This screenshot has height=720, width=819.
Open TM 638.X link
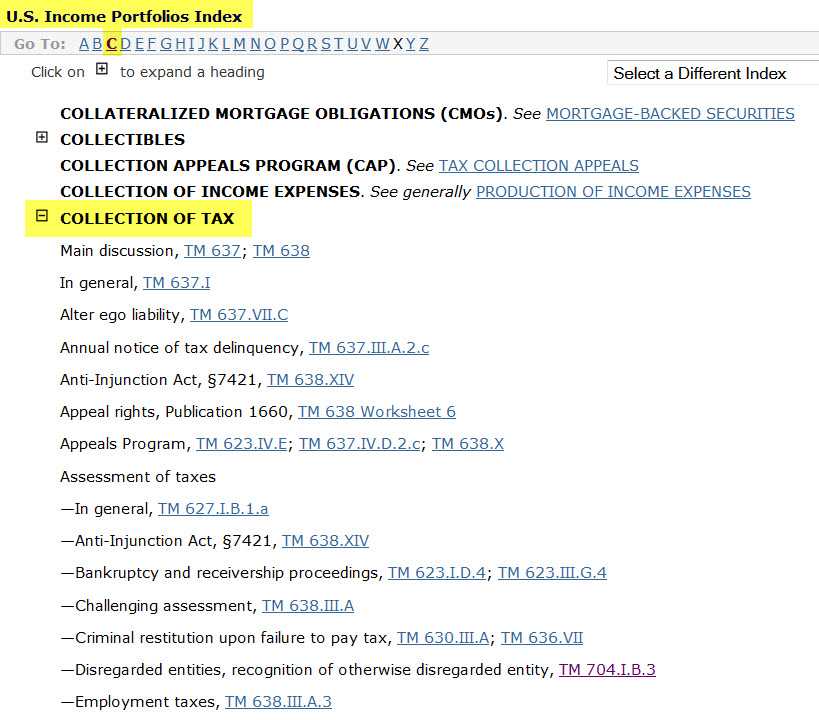tap(468, 444)
